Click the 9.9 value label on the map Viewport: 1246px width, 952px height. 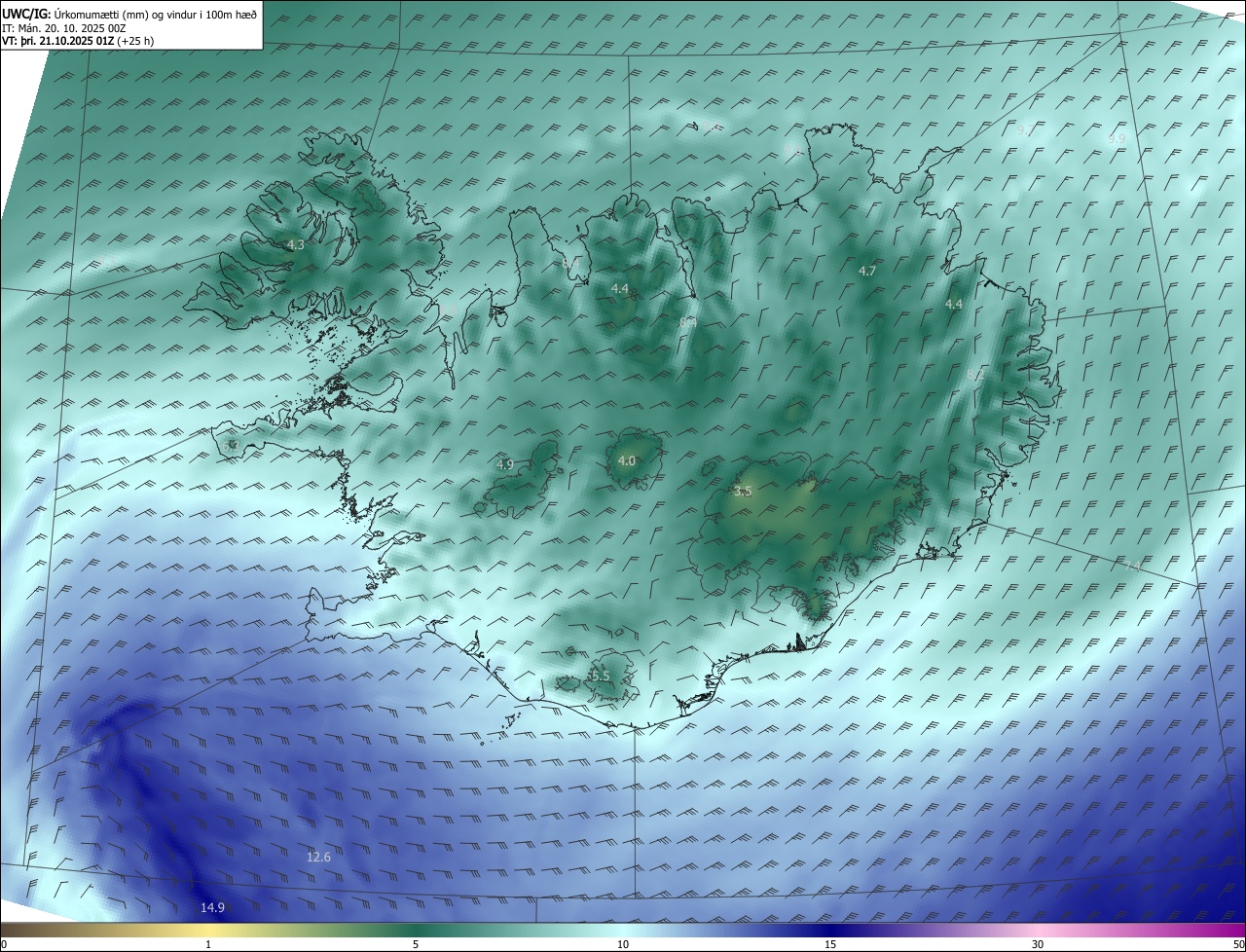click(x=1117, y=139)
